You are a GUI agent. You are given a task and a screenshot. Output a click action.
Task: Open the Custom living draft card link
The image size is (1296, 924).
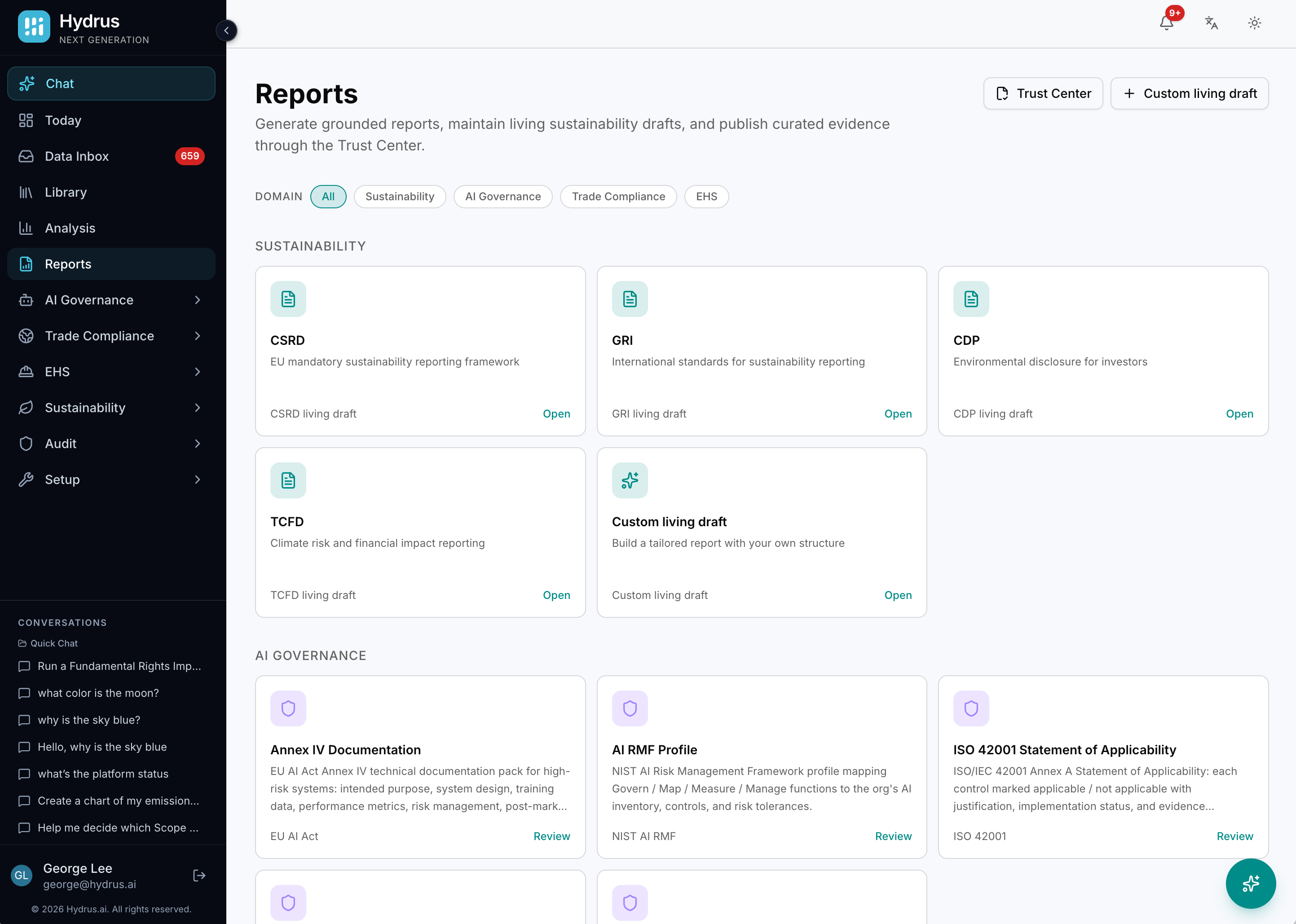click(x=898, y=595)
